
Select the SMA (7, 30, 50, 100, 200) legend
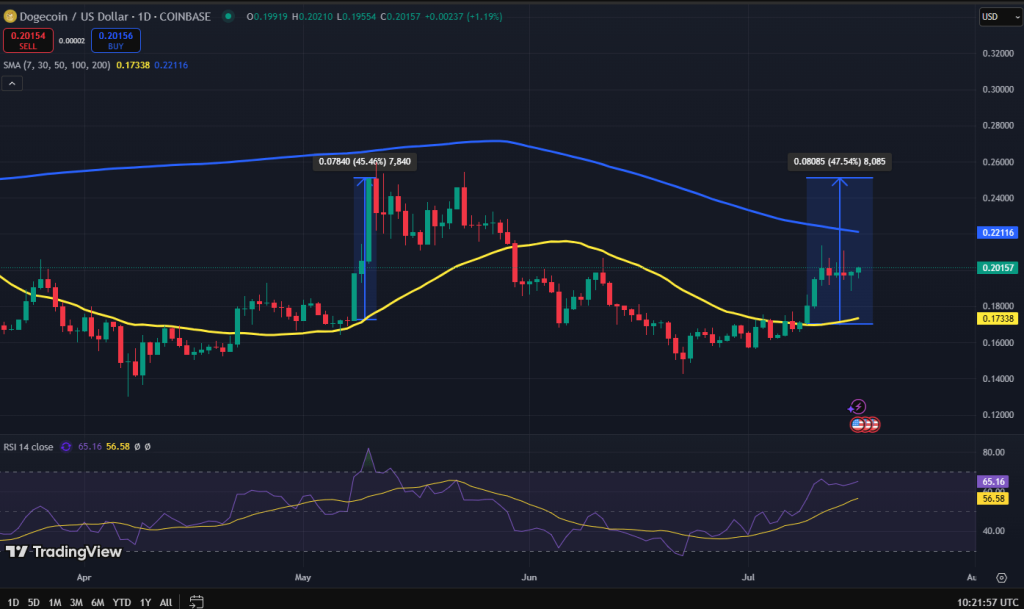57,65
